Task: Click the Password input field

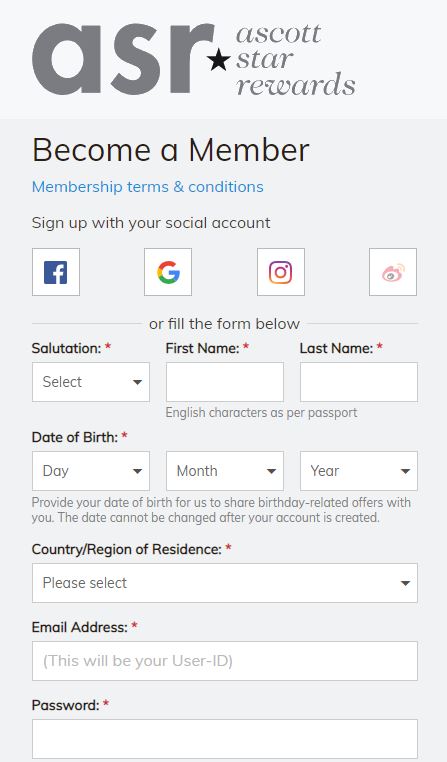Action: pyautogui.click(x=225, y=739)
